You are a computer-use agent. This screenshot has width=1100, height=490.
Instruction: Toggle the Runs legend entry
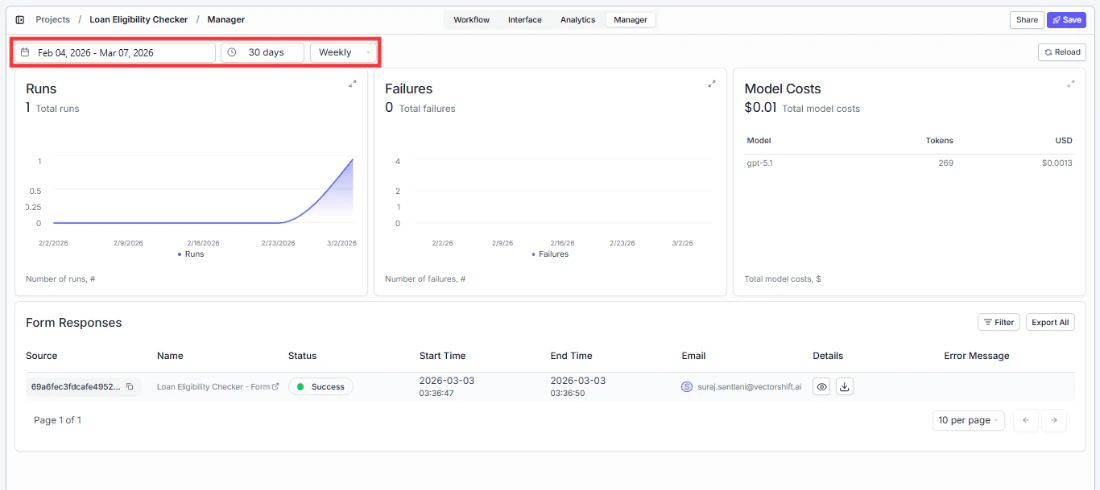point(191,254)
